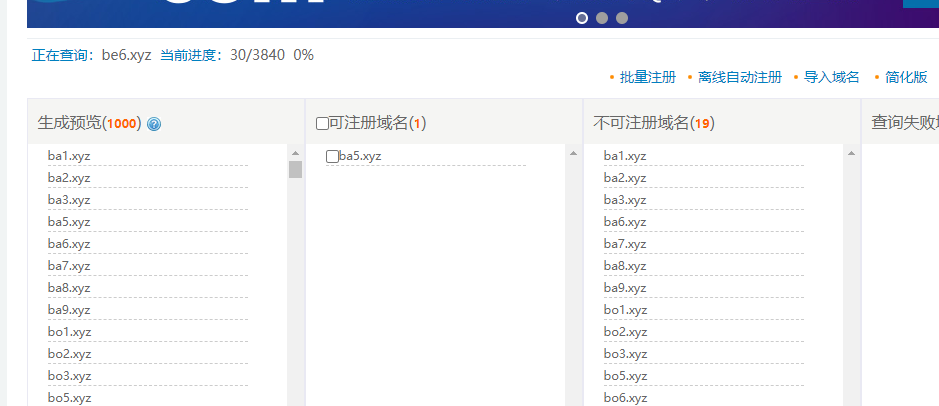Click the scroll-up arrow in 可注册域名 list
This screenshot has width=939, height=406.
point(573,153)
